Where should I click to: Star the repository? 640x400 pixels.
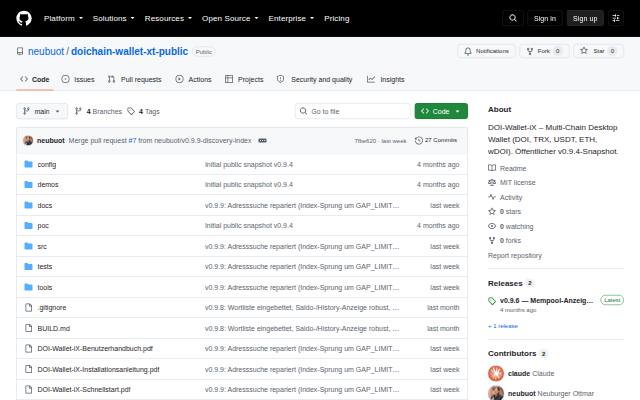tap(598, 51)
